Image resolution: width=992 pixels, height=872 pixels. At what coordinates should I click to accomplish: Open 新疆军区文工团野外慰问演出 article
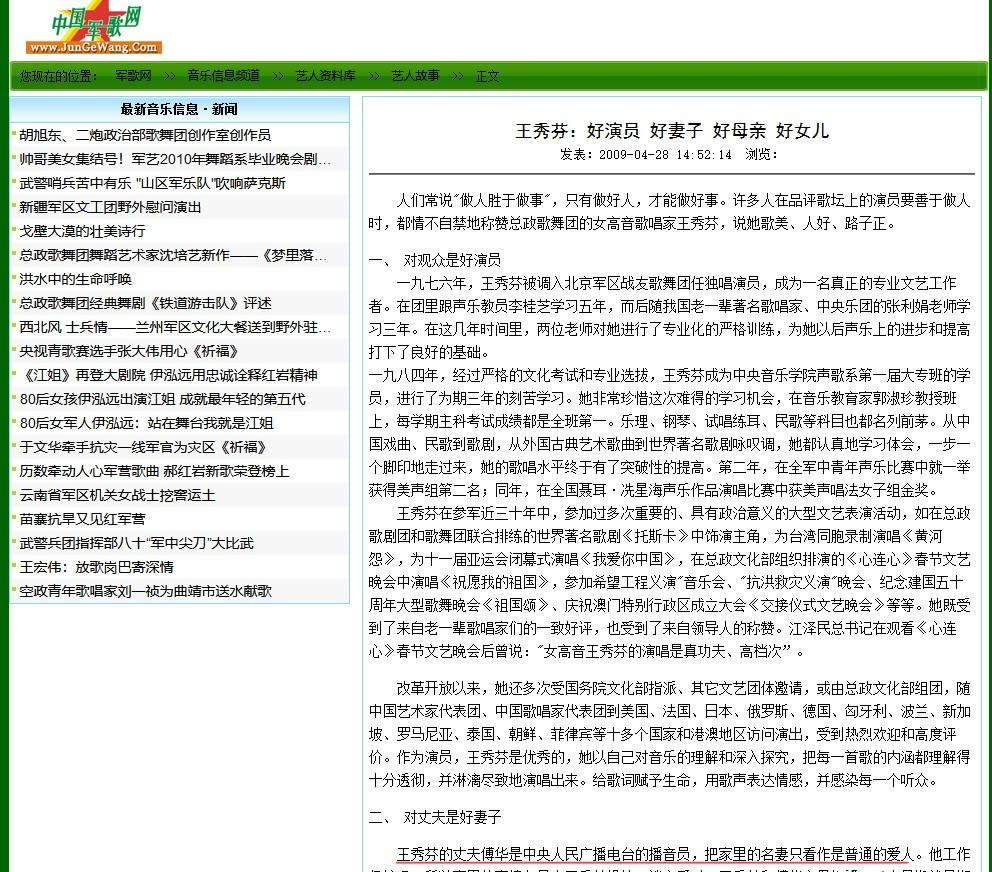[110, 207]
